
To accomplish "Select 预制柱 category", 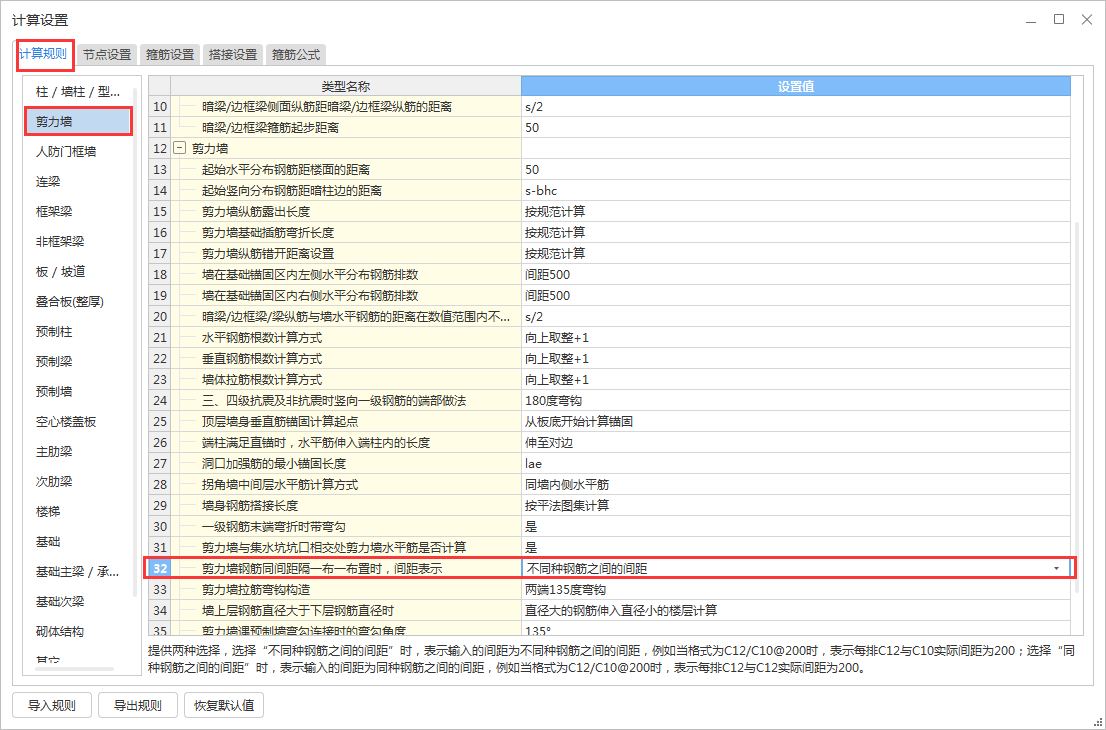I will coord(78,331).
